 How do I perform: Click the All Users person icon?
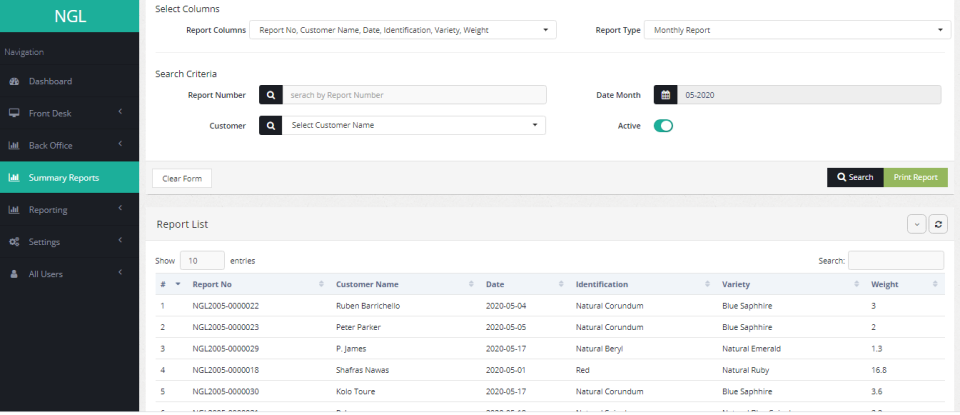[x=14, y=274]
